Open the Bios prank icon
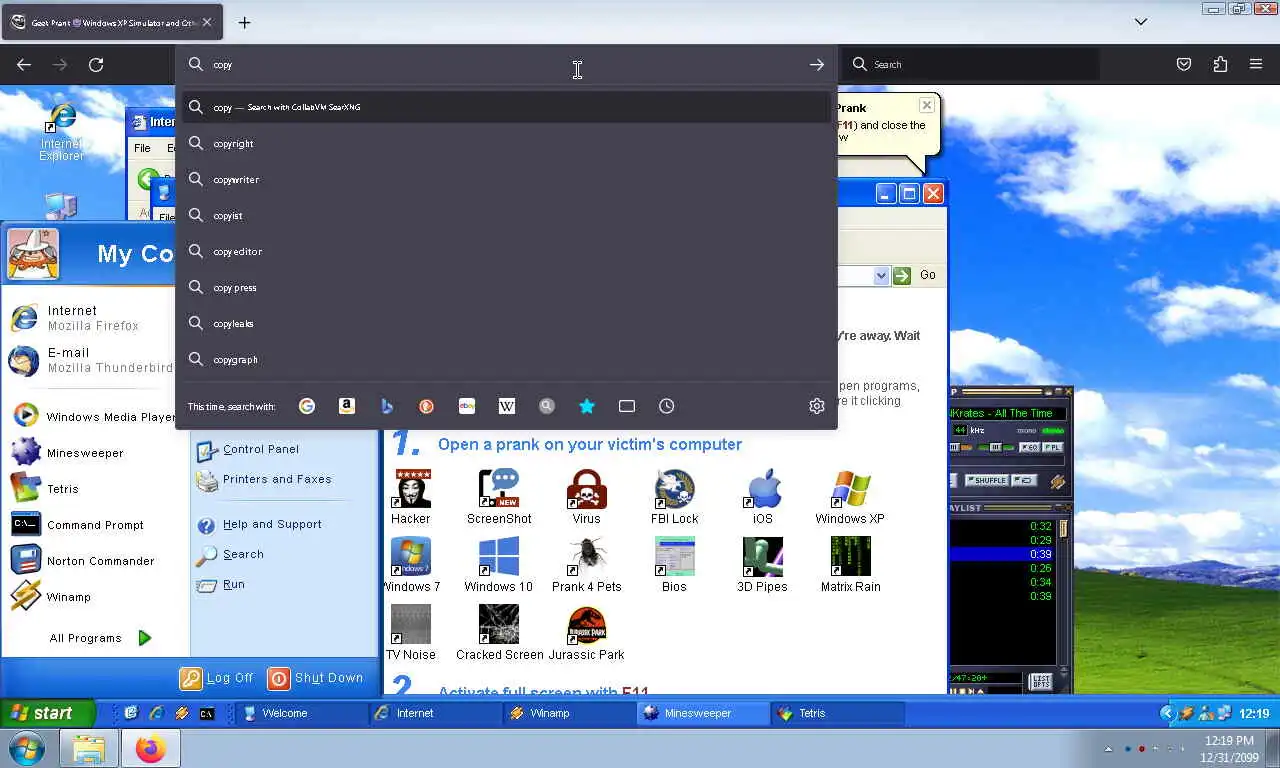Screen dimensions: 1280x768 click(x=675, y=565)
